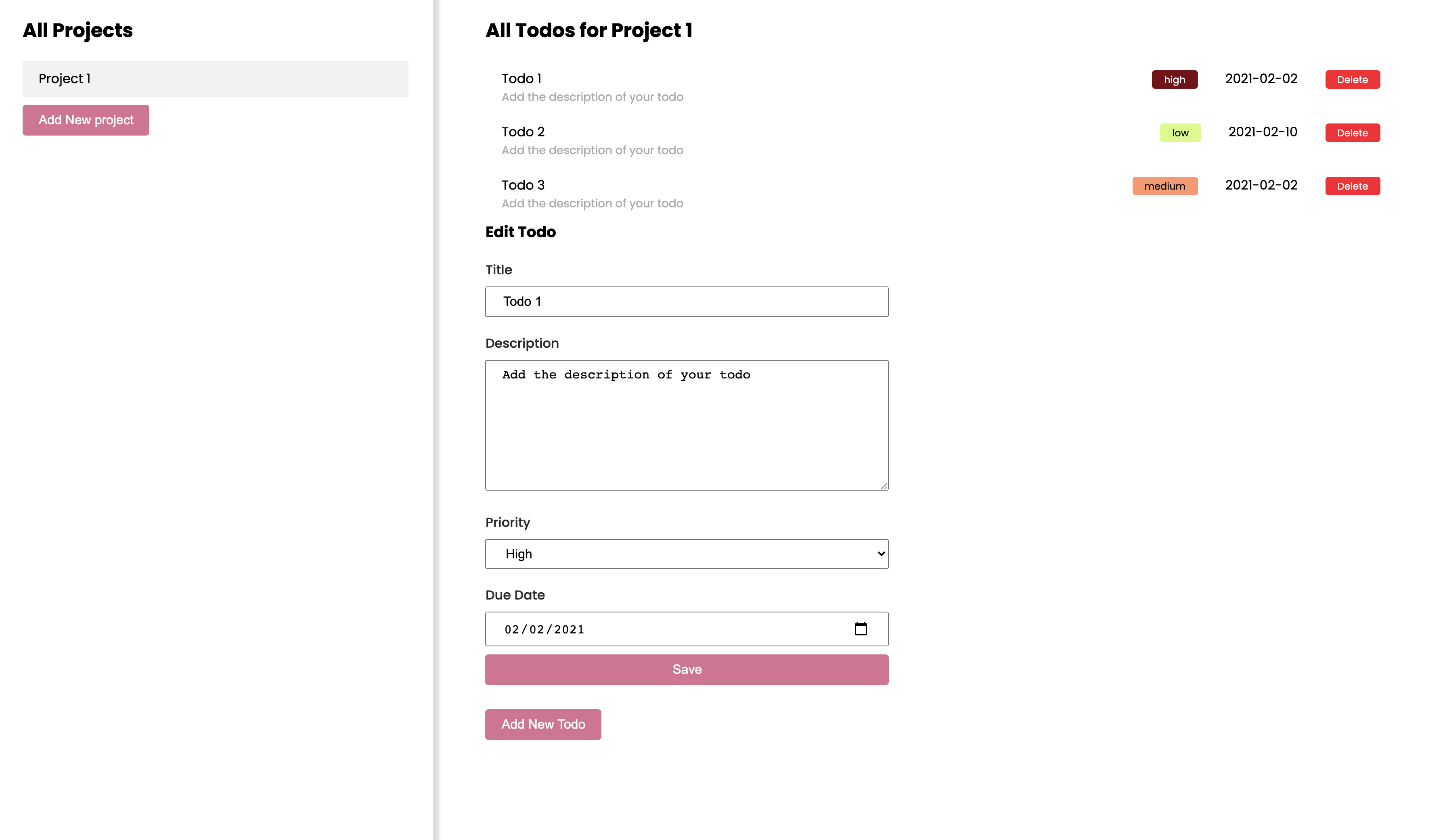Select Project 1 in the projects list
This screenshot has width=1445, height=840.
tap(215, 79)
